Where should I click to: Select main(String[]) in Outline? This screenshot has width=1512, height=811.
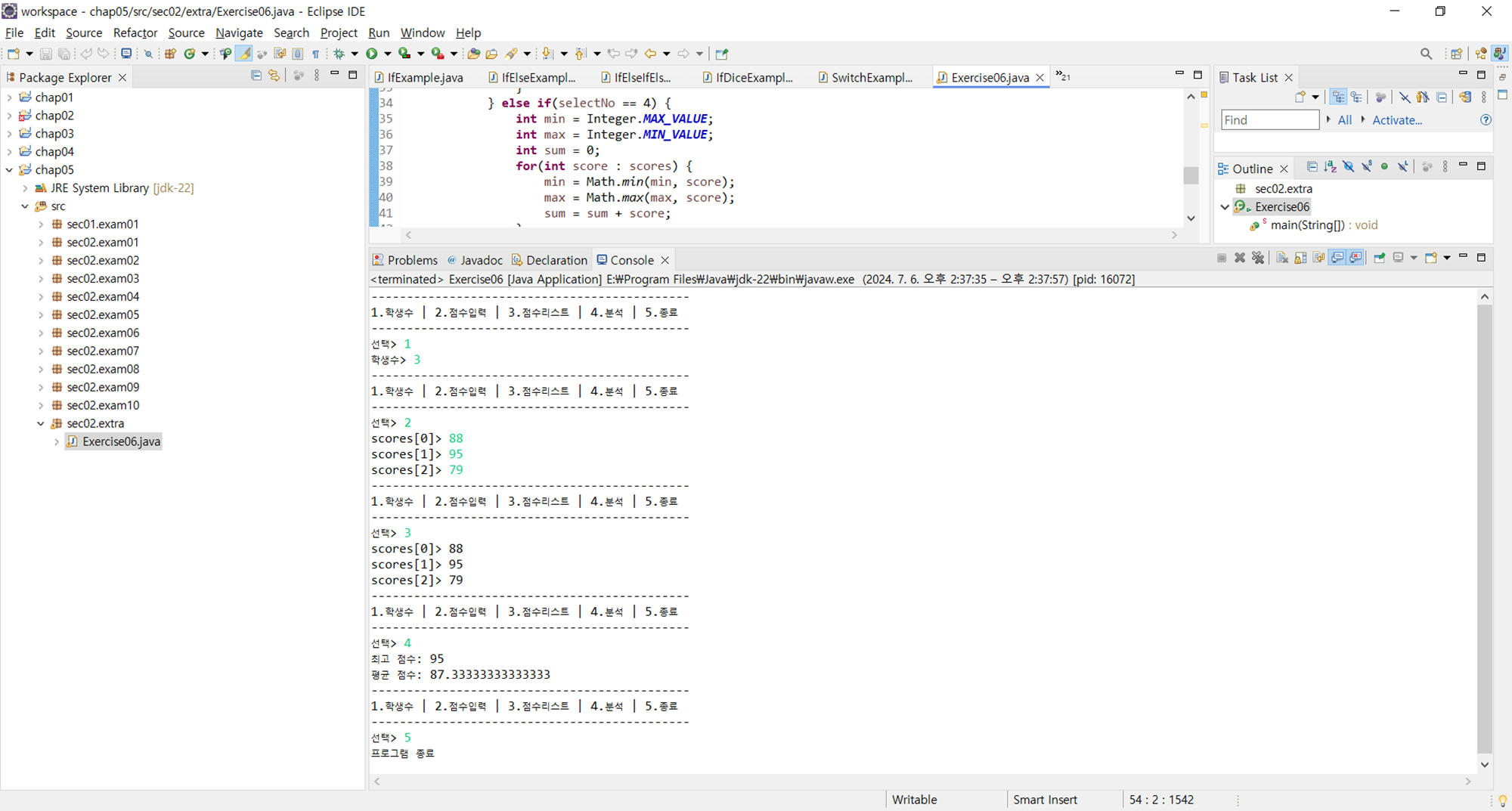[1314, 225]
